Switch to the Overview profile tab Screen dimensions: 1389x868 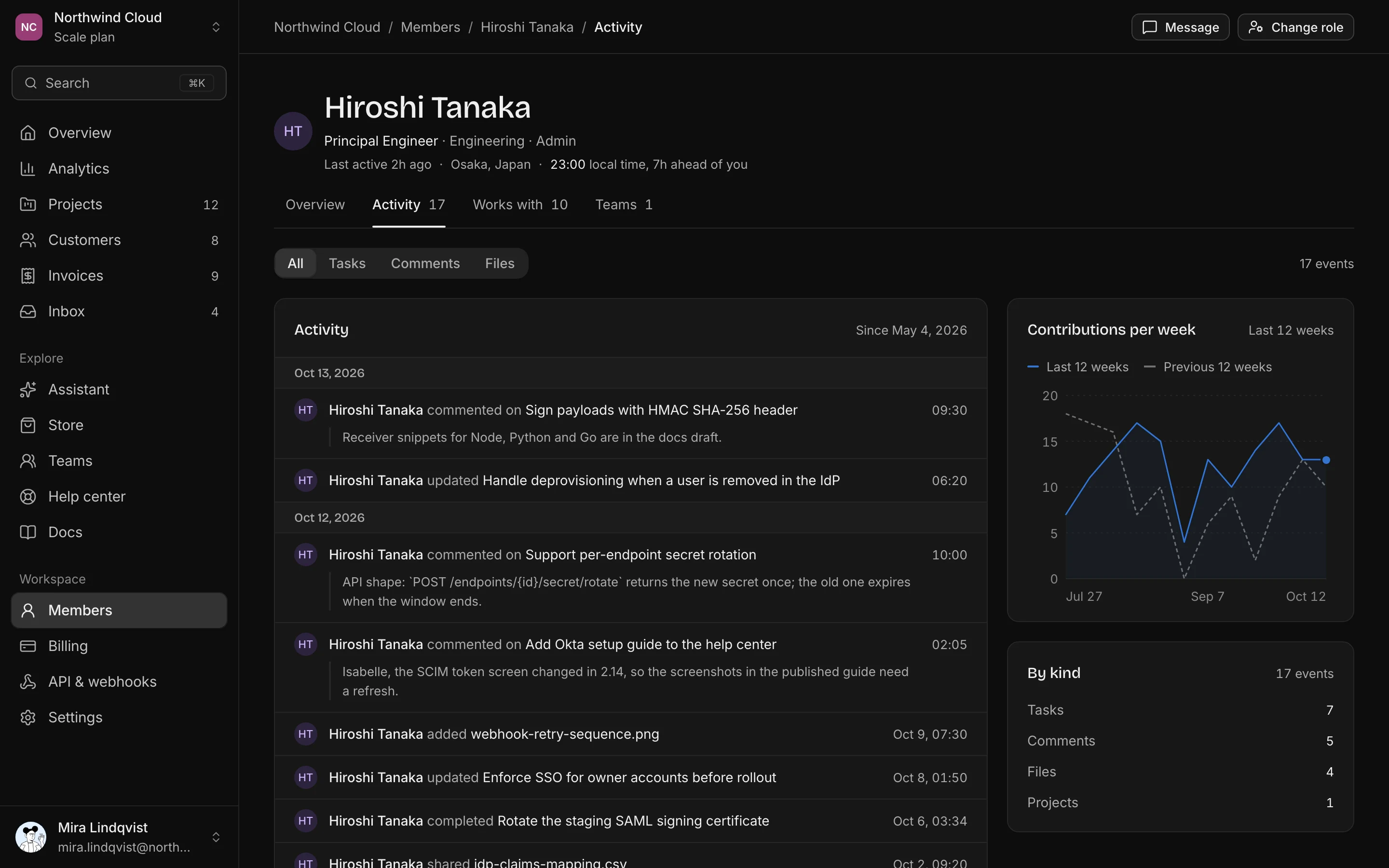315,204
